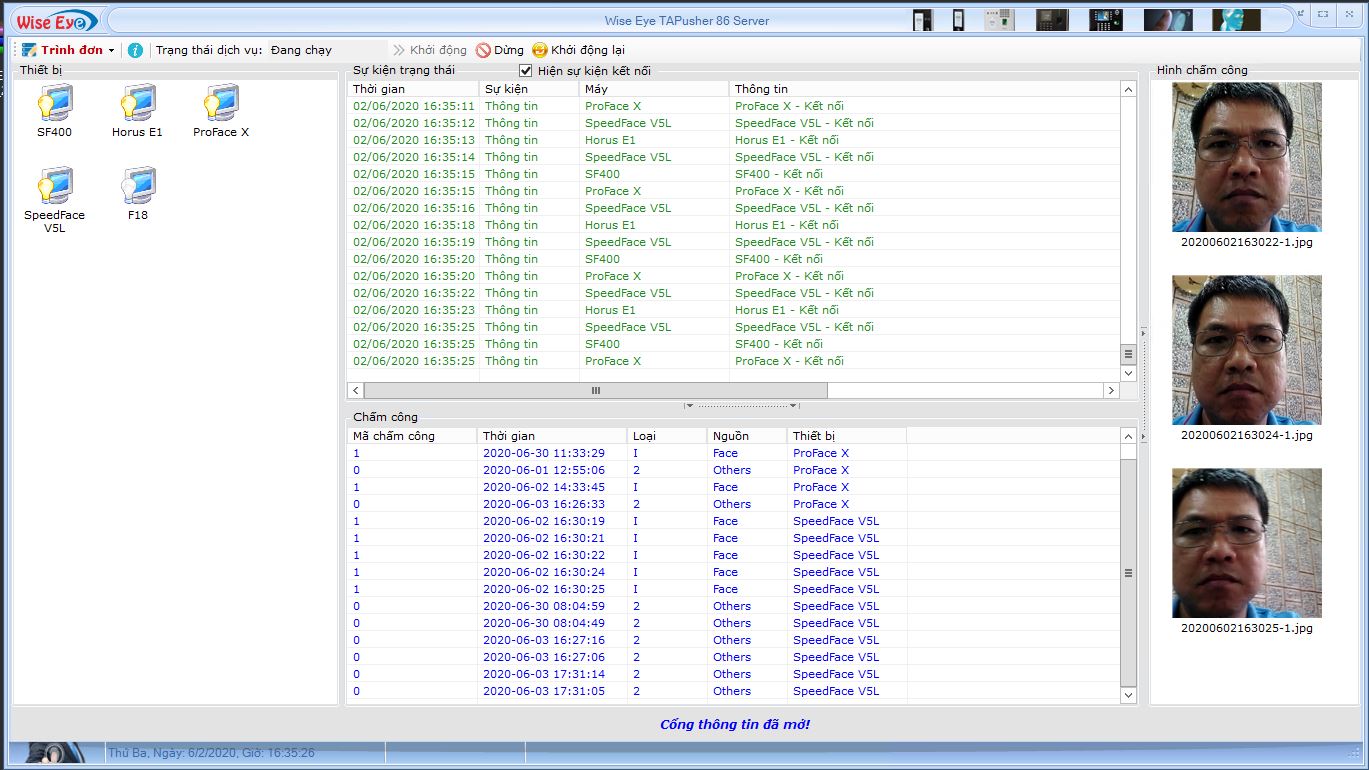Click down arrow of status events scrollbar

[1128, 373]
